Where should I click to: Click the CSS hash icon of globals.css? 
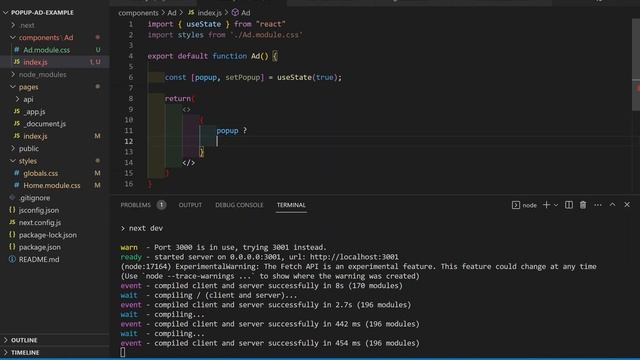[x=16, y=173]
